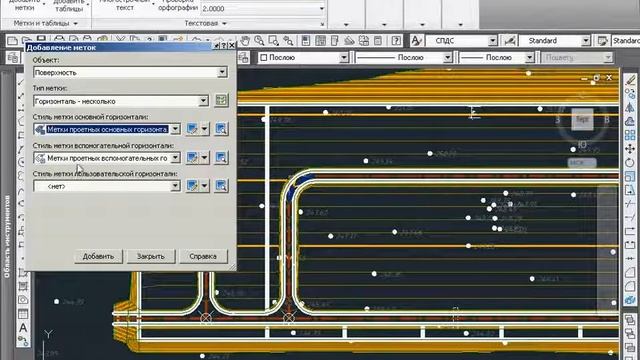Click the Закрыть button
The height and width of the screenshot is (360, 640).
(151, 256)
